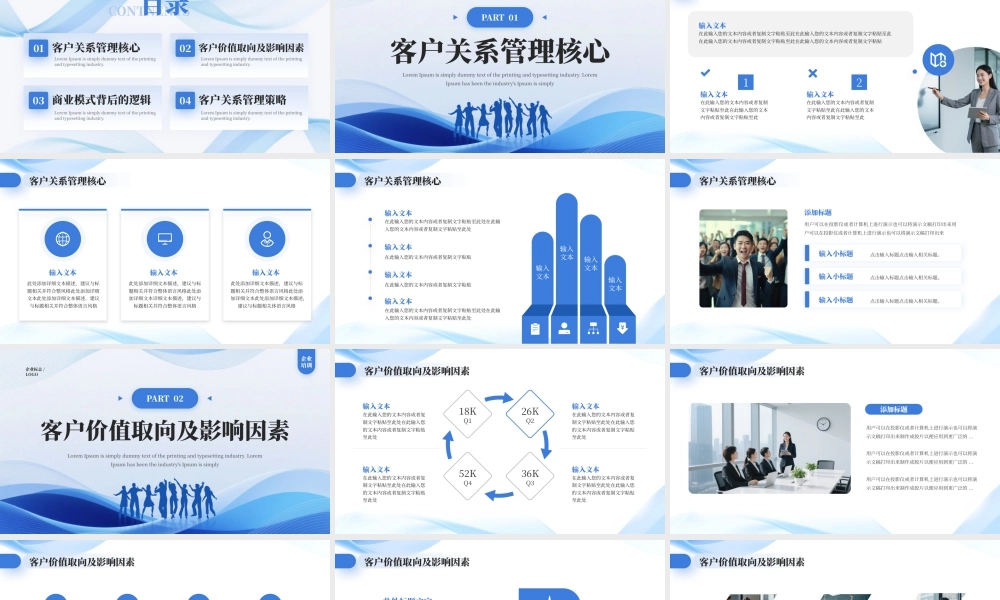Select the PART 01 pill label

click(x=500, y=17)
